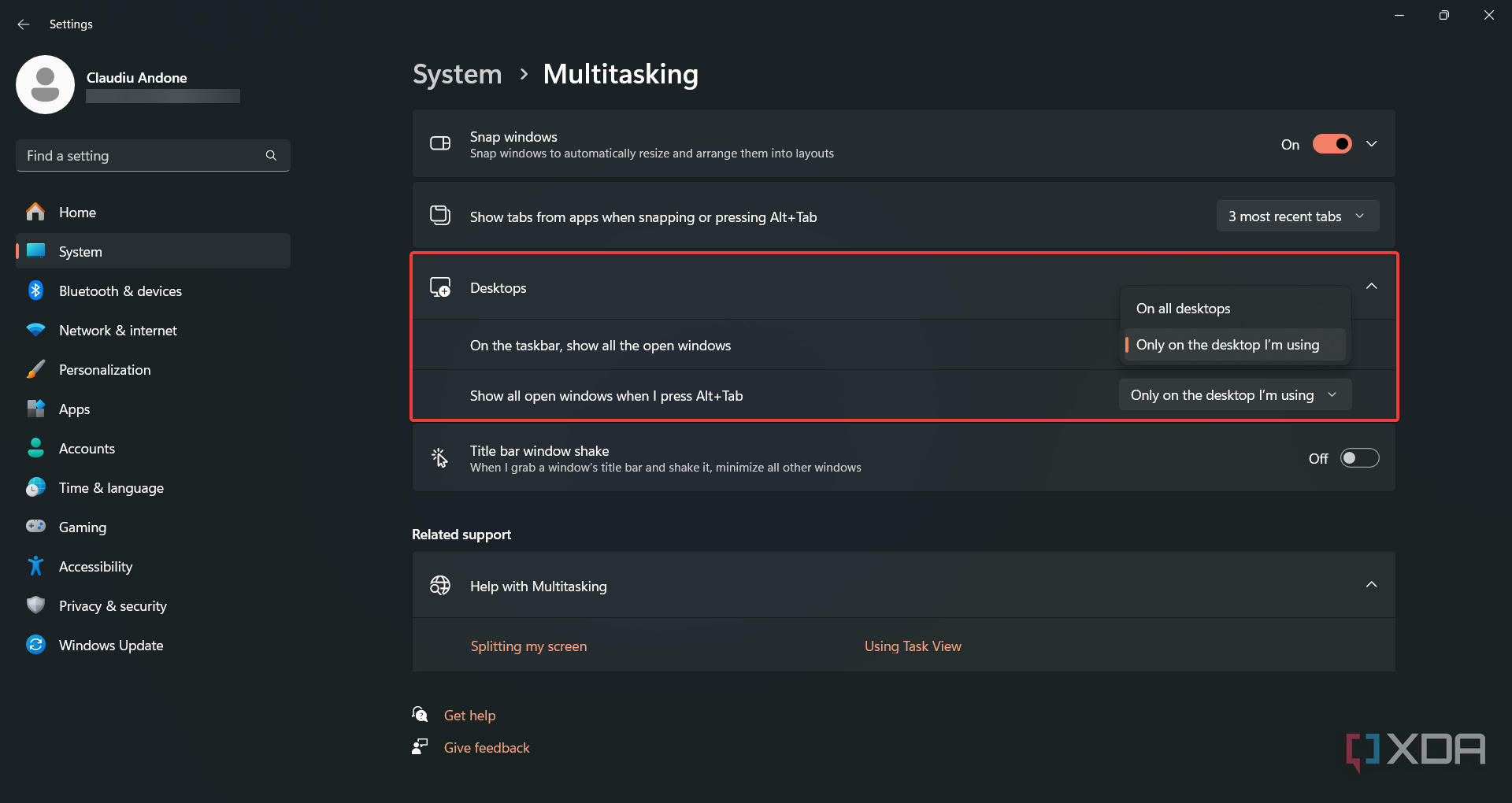Click the Apps icon in sidebar

[35, 409]
